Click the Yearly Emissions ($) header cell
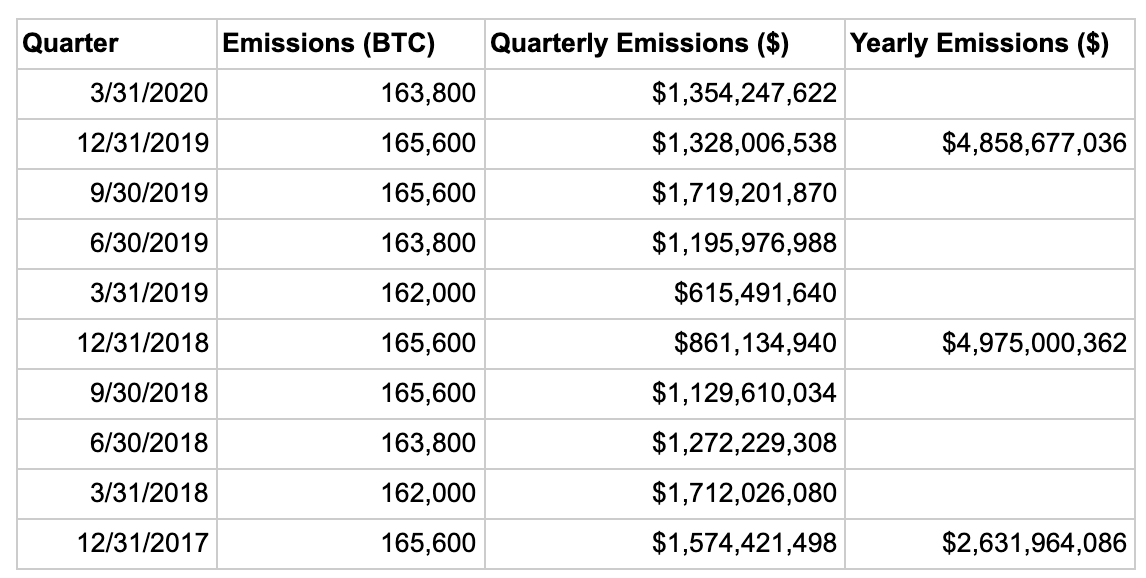Viewport: 1146px width, 578px height. click(x=978, y=43)
